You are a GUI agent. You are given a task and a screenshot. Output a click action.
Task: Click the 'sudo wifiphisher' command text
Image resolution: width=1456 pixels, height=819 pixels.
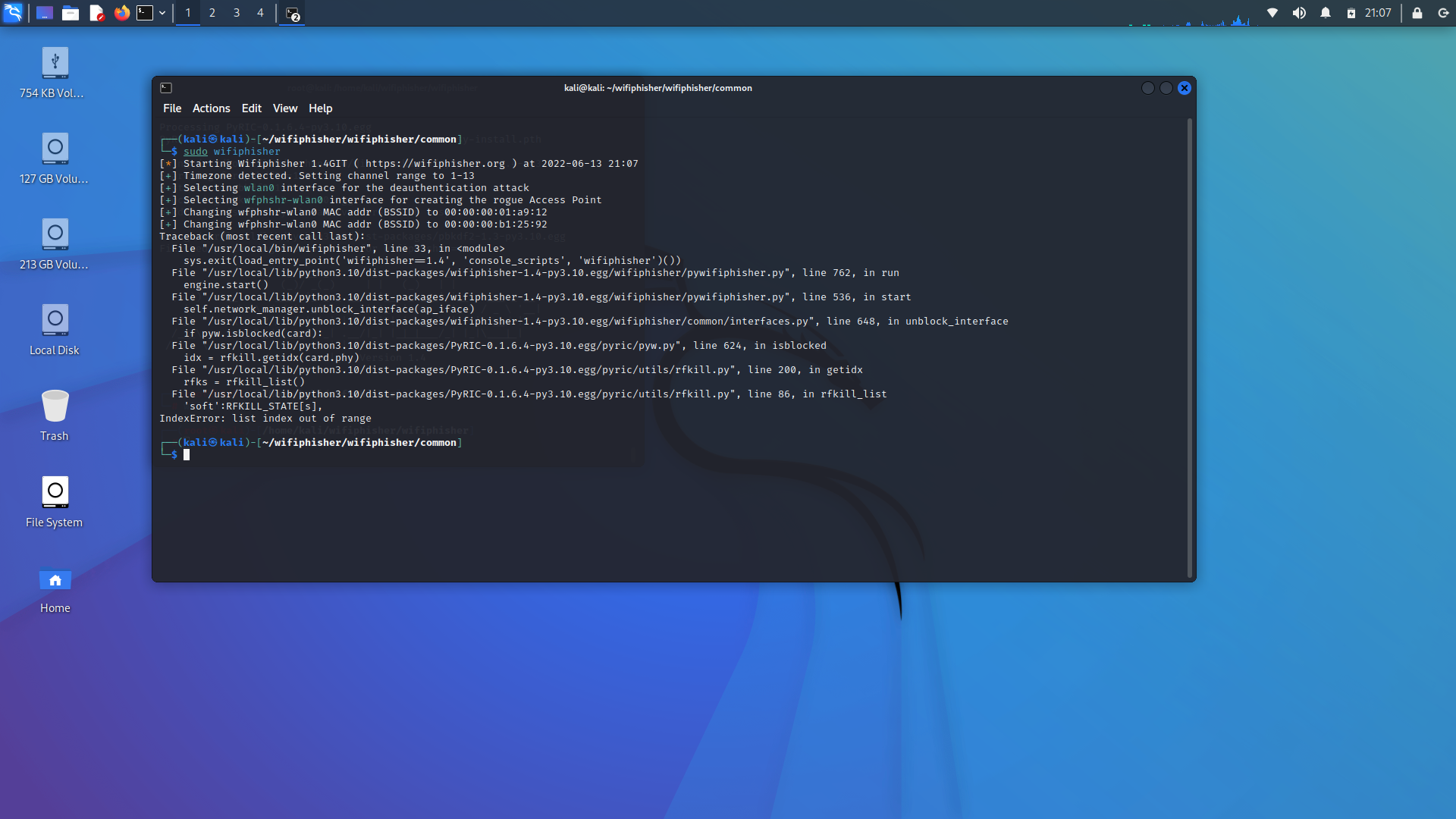231,152
